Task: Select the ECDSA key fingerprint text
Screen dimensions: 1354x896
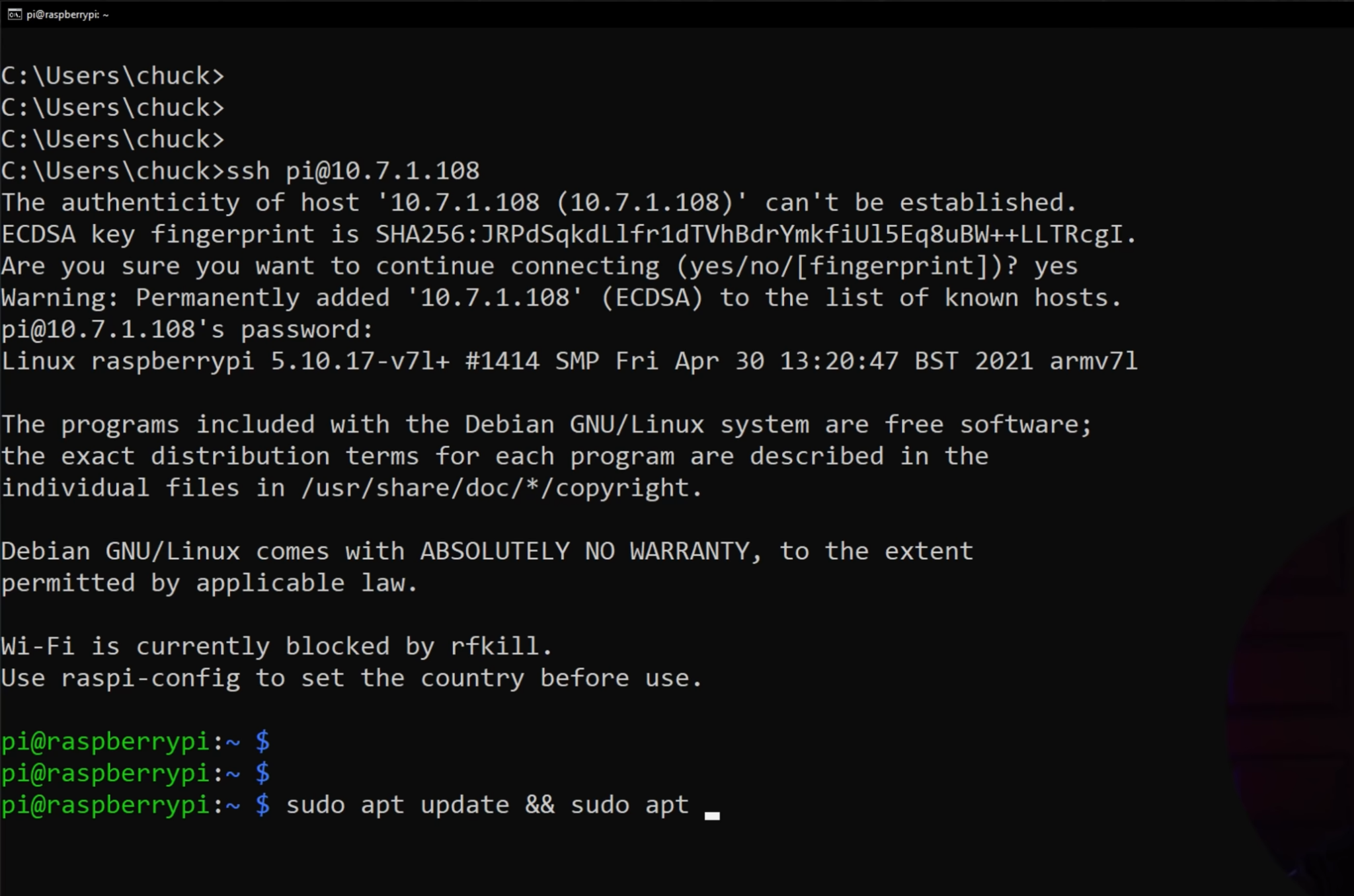Action: (569, 234)
